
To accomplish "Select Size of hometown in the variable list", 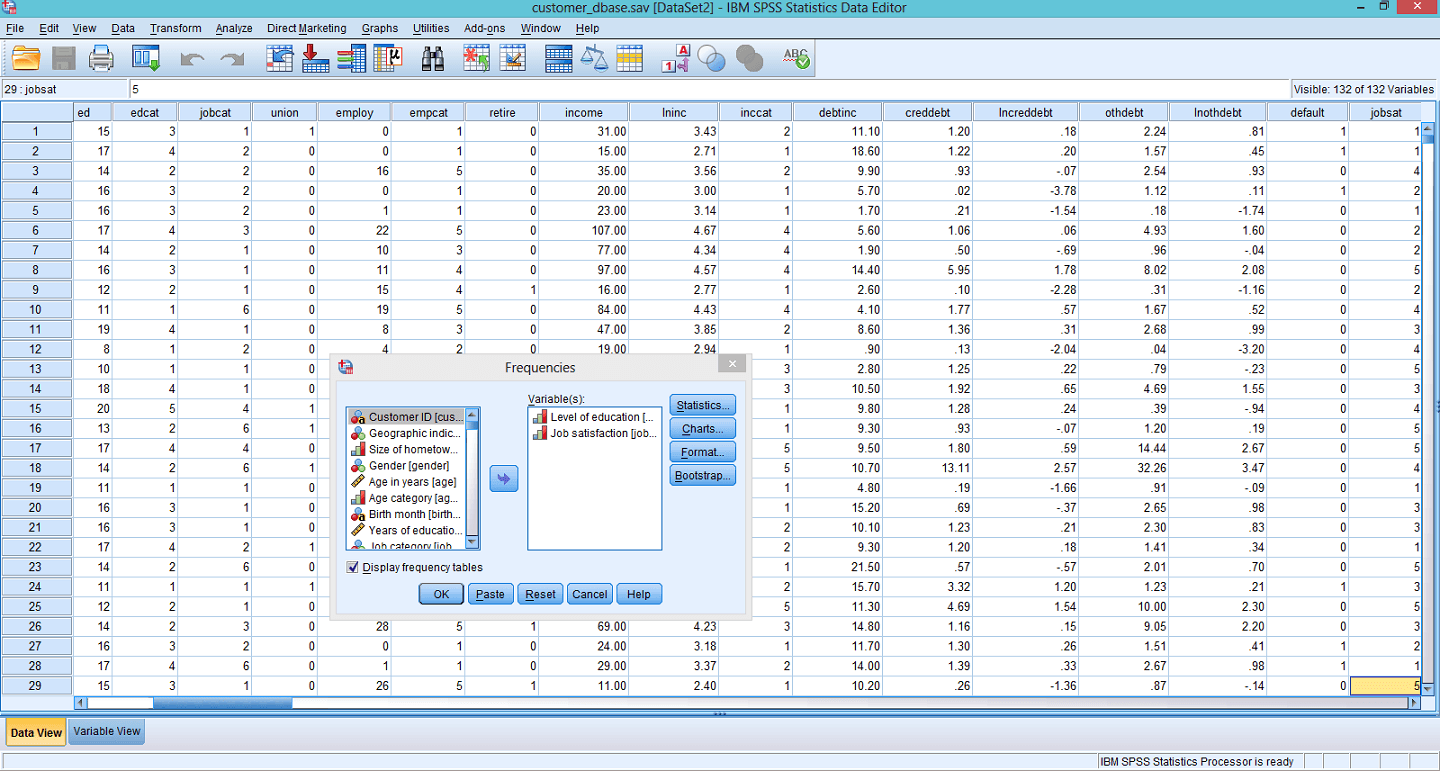I will click(x=407, y=449).
